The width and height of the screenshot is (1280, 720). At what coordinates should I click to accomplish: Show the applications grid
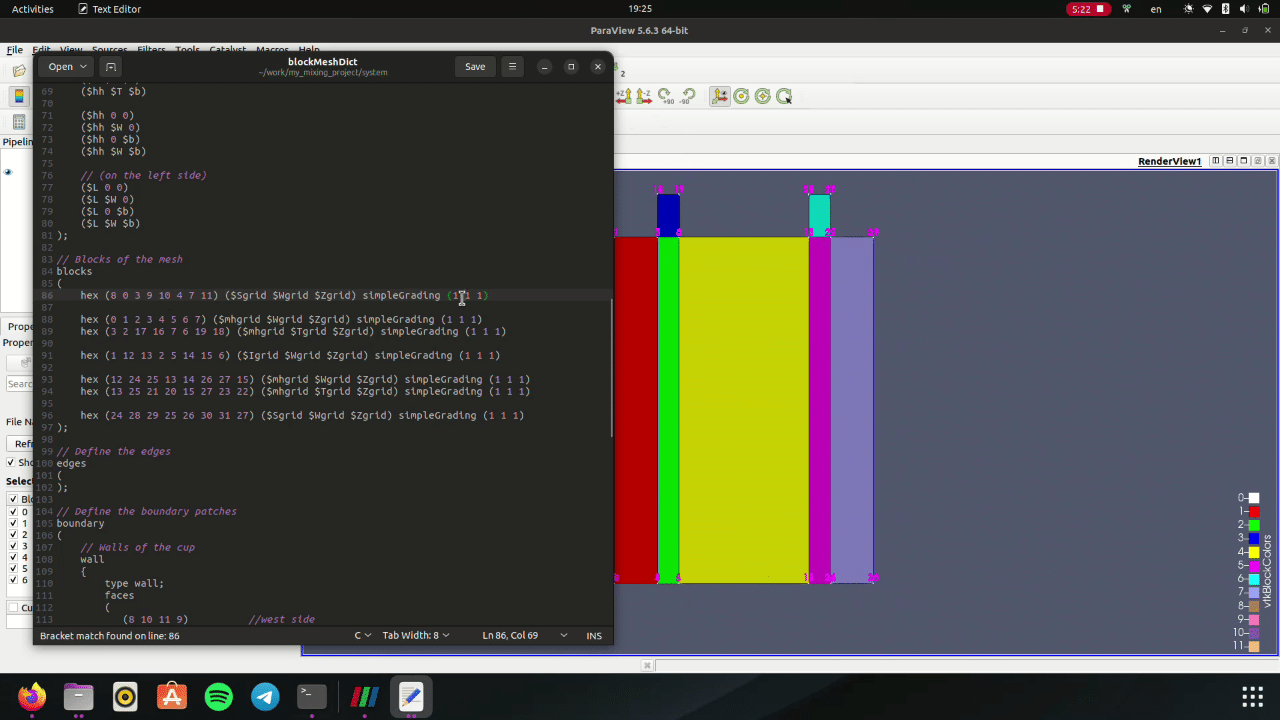point(1252,696)
